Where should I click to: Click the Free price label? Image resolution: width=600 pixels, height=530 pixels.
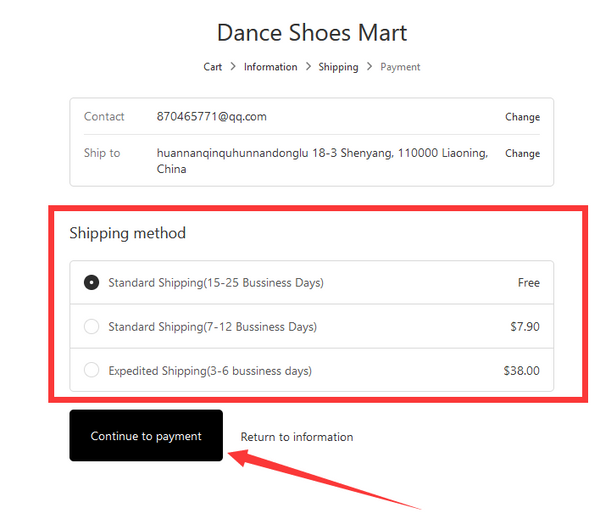[528, 282]
